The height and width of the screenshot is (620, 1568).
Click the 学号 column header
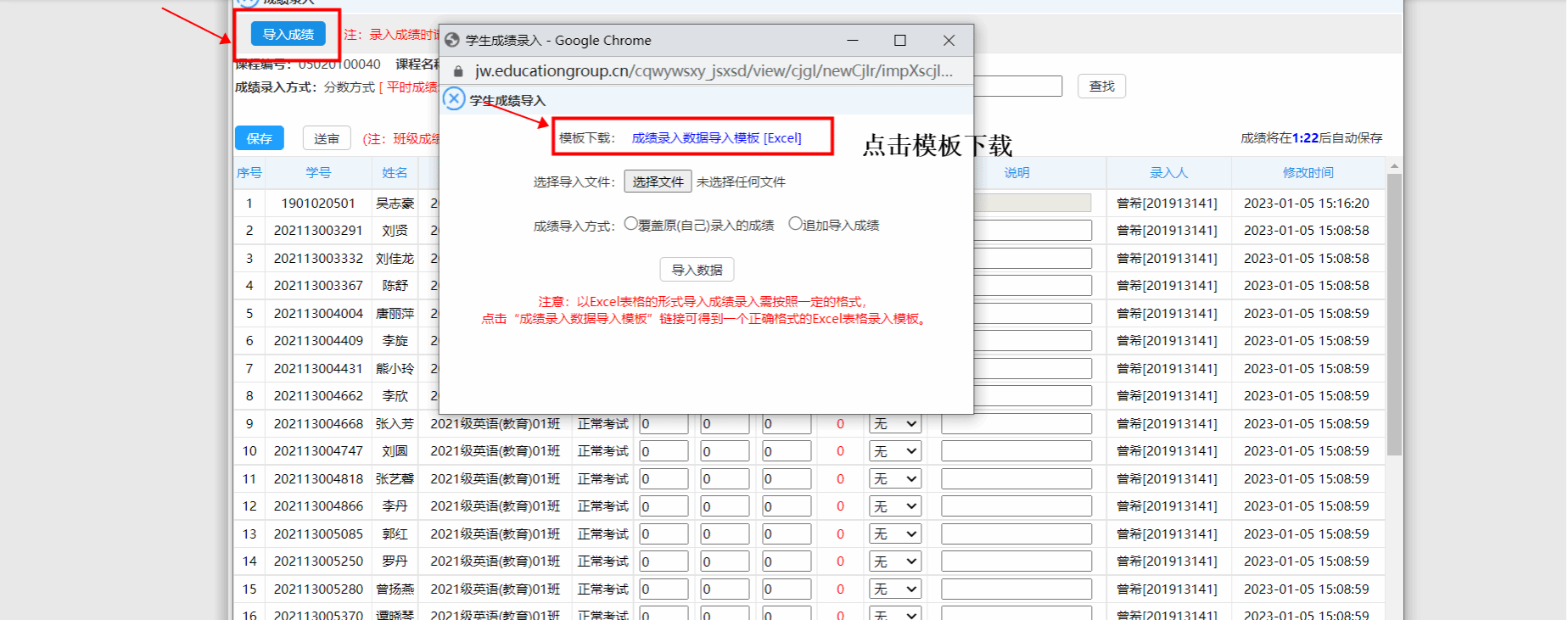coord(318,173)
